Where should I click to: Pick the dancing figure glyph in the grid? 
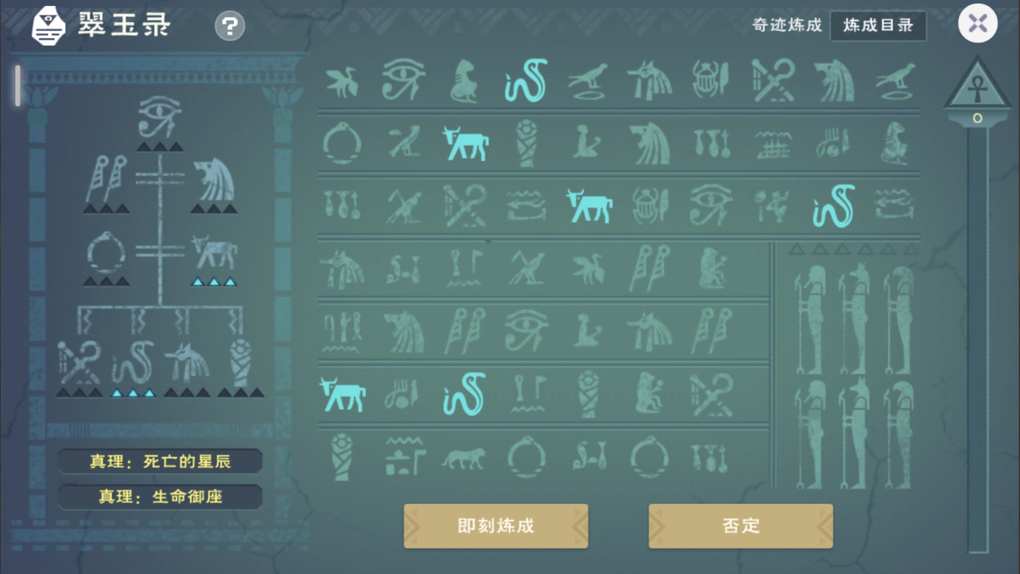point(772,206)
